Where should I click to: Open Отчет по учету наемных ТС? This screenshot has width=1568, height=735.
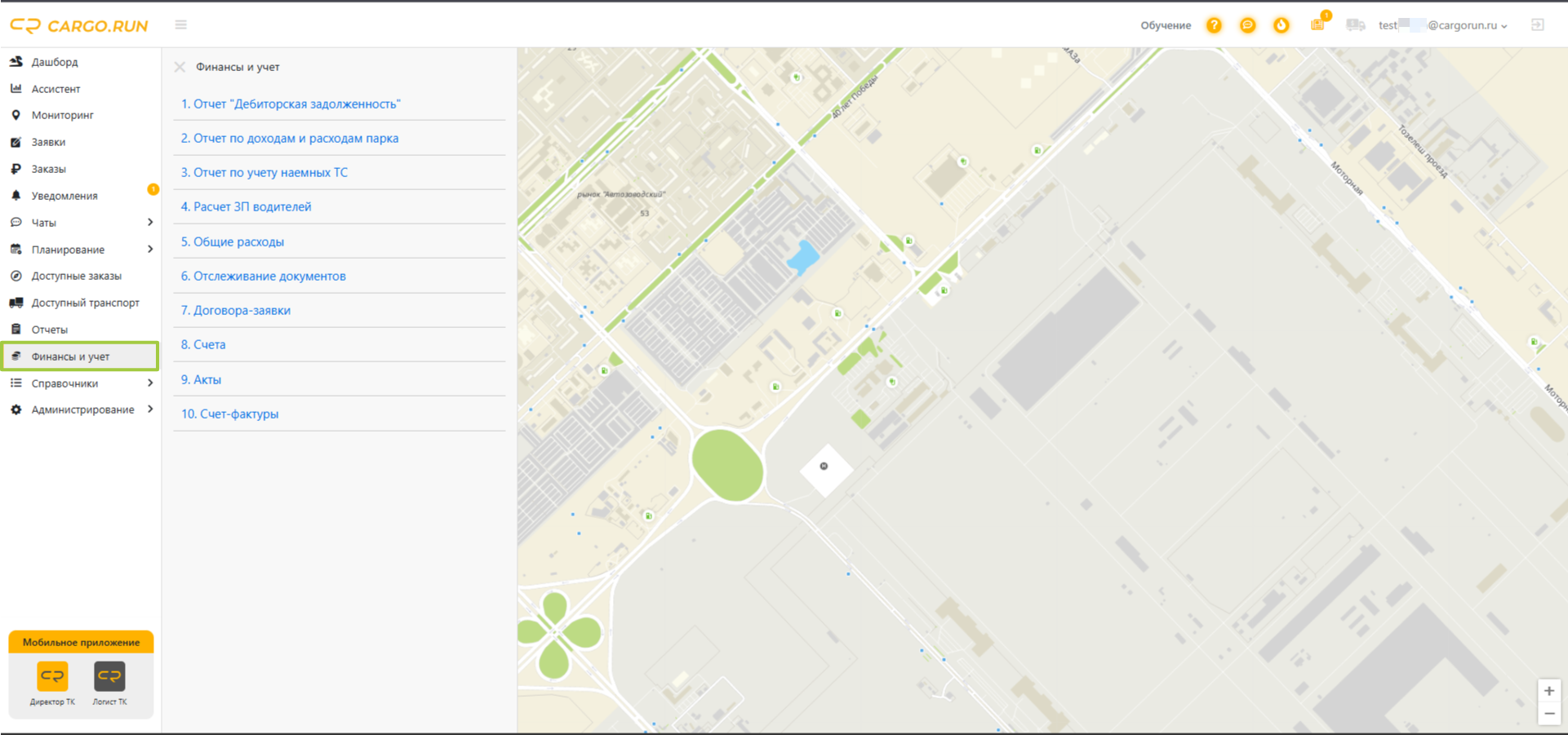click(x=264, y=172)
